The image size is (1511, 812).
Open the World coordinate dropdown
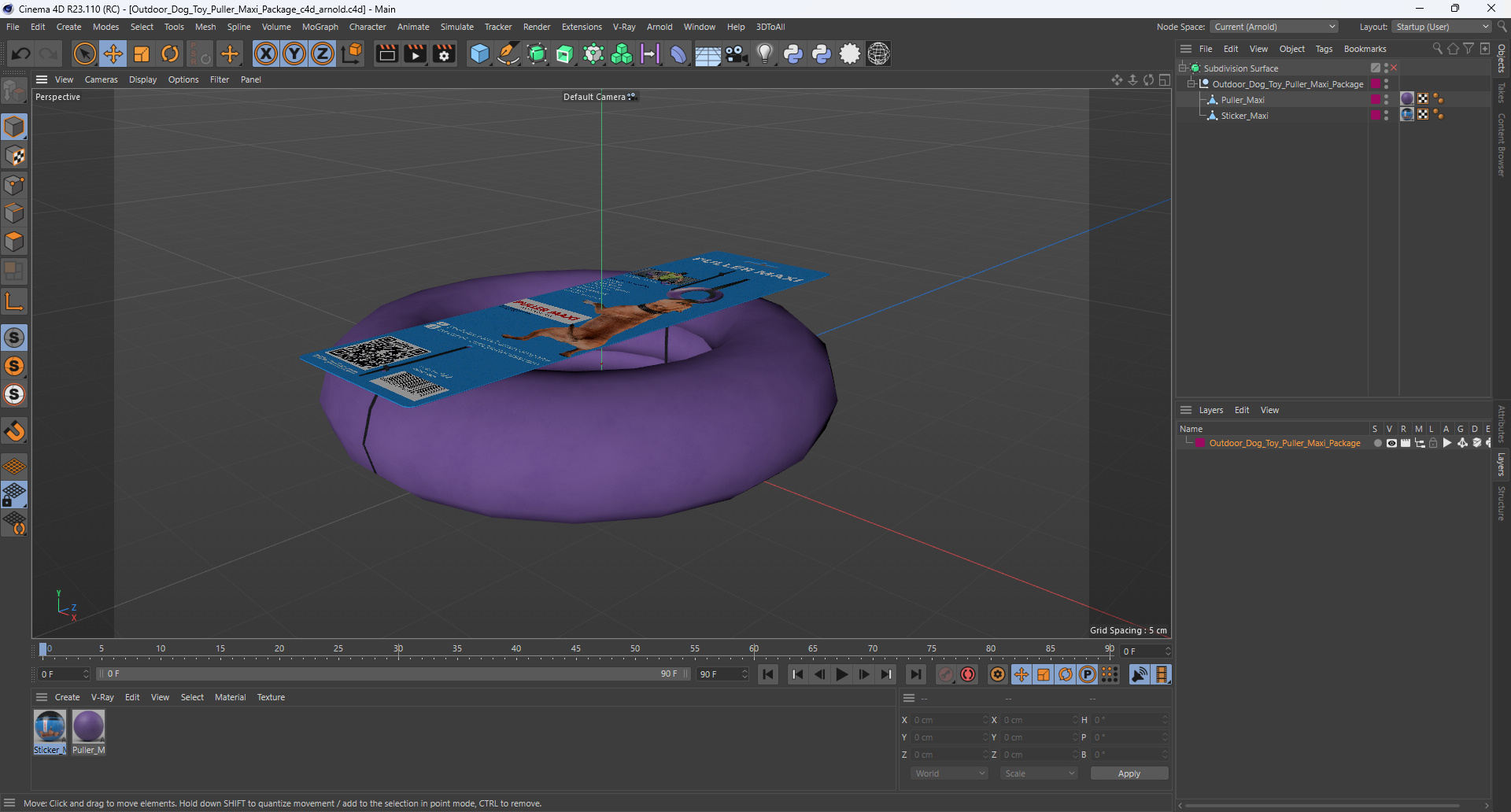(x=949, y=773)
